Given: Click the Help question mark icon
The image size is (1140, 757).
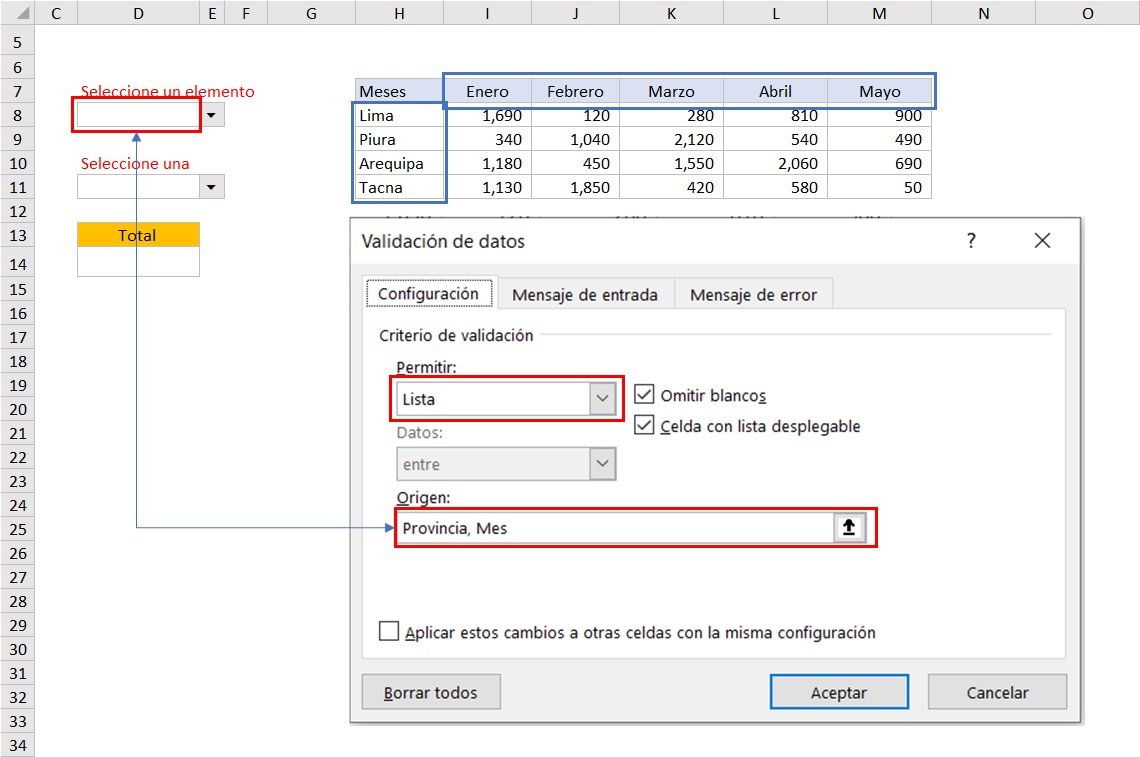Looking at the screenshot, I should point(970,240).
